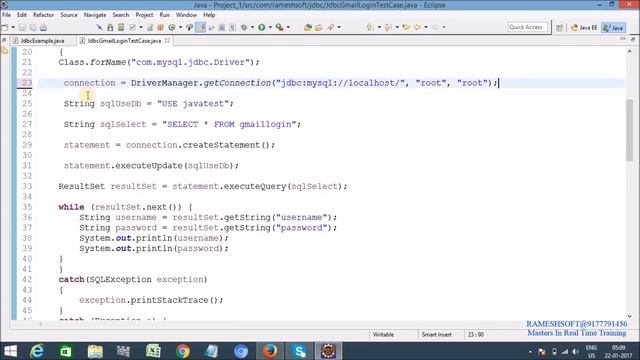Click the Open Perspective icon
The image size is (640, 360).
coord(559,27)
